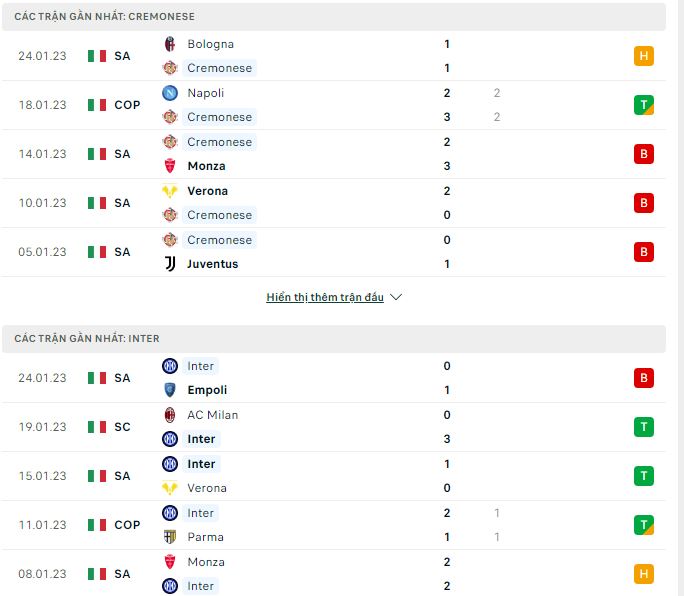The height and width of the screenshot is (596, 684).
Task: Open the Verona vs Cremonese match row
Action: [x=334, y=203]
